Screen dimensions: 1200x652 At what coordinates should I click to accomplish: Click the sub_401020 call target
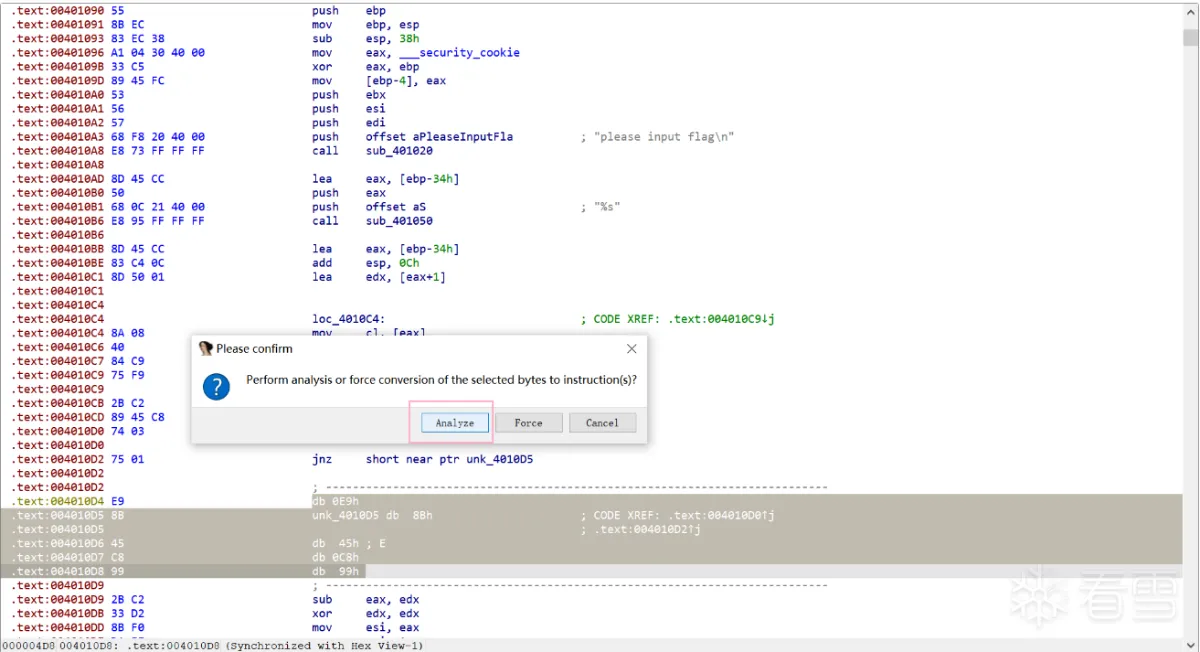(399, 150)
